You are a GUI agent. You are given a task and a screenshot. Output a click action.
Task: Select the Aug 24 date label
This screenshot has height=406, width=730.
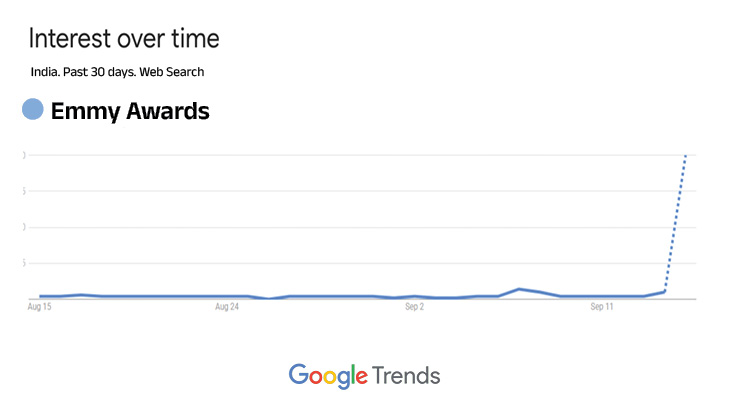point(227,307)
